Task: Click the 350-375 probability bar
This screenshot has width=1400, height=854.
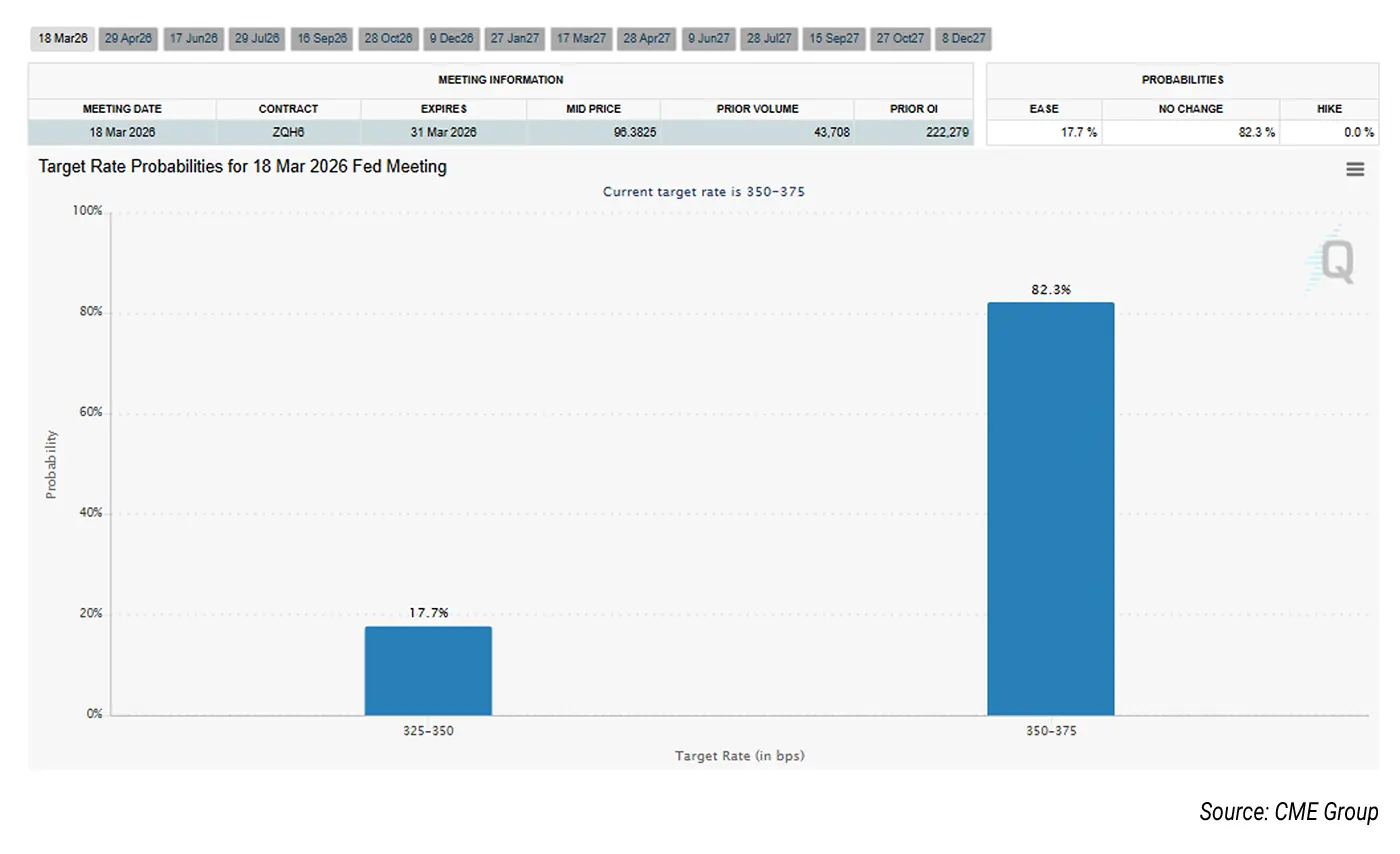Action: 1050,510
